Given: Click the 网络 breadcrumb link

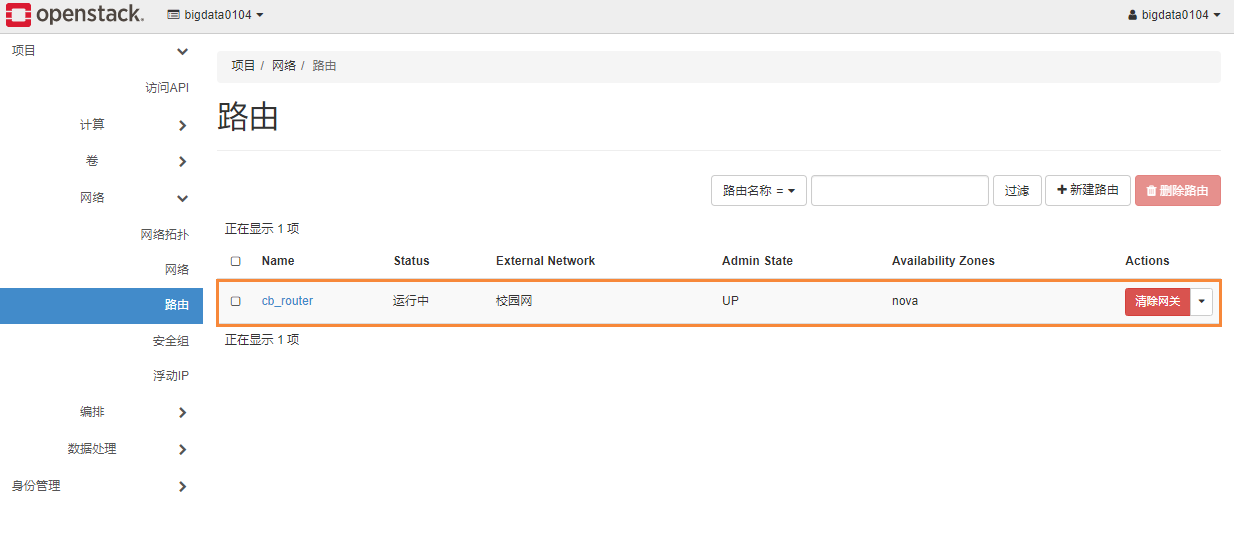Looking at the screenshot, I should [x=284, y=66].
